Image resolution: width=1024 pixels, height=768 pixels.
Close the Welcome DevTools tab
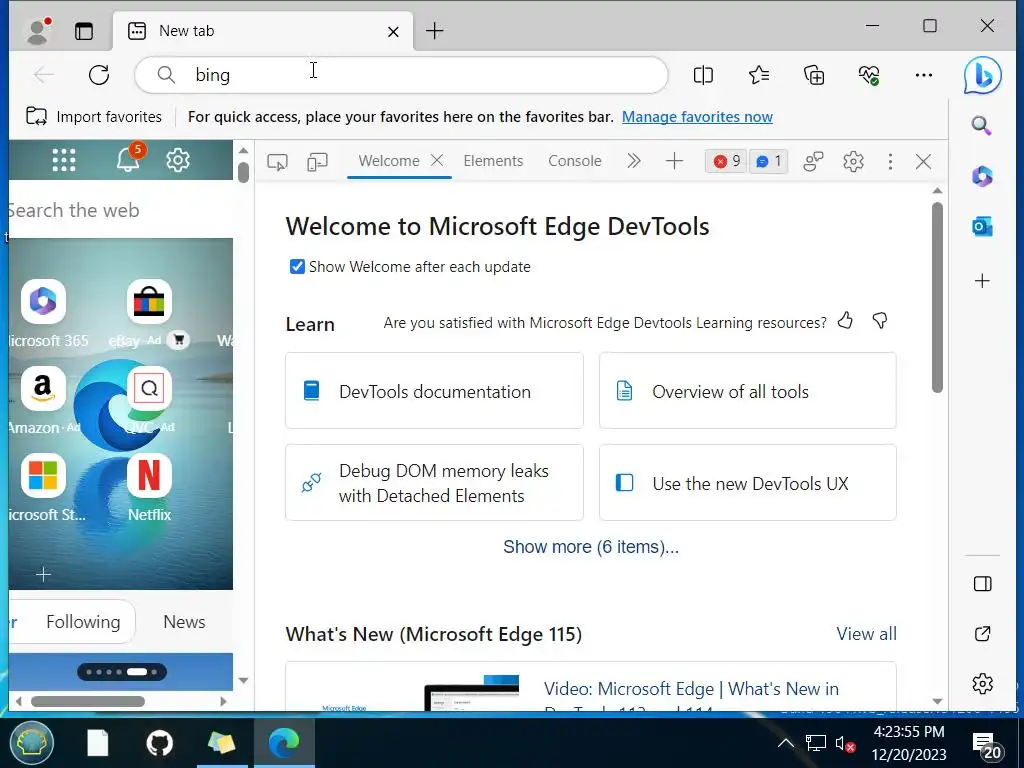point(437,160)
